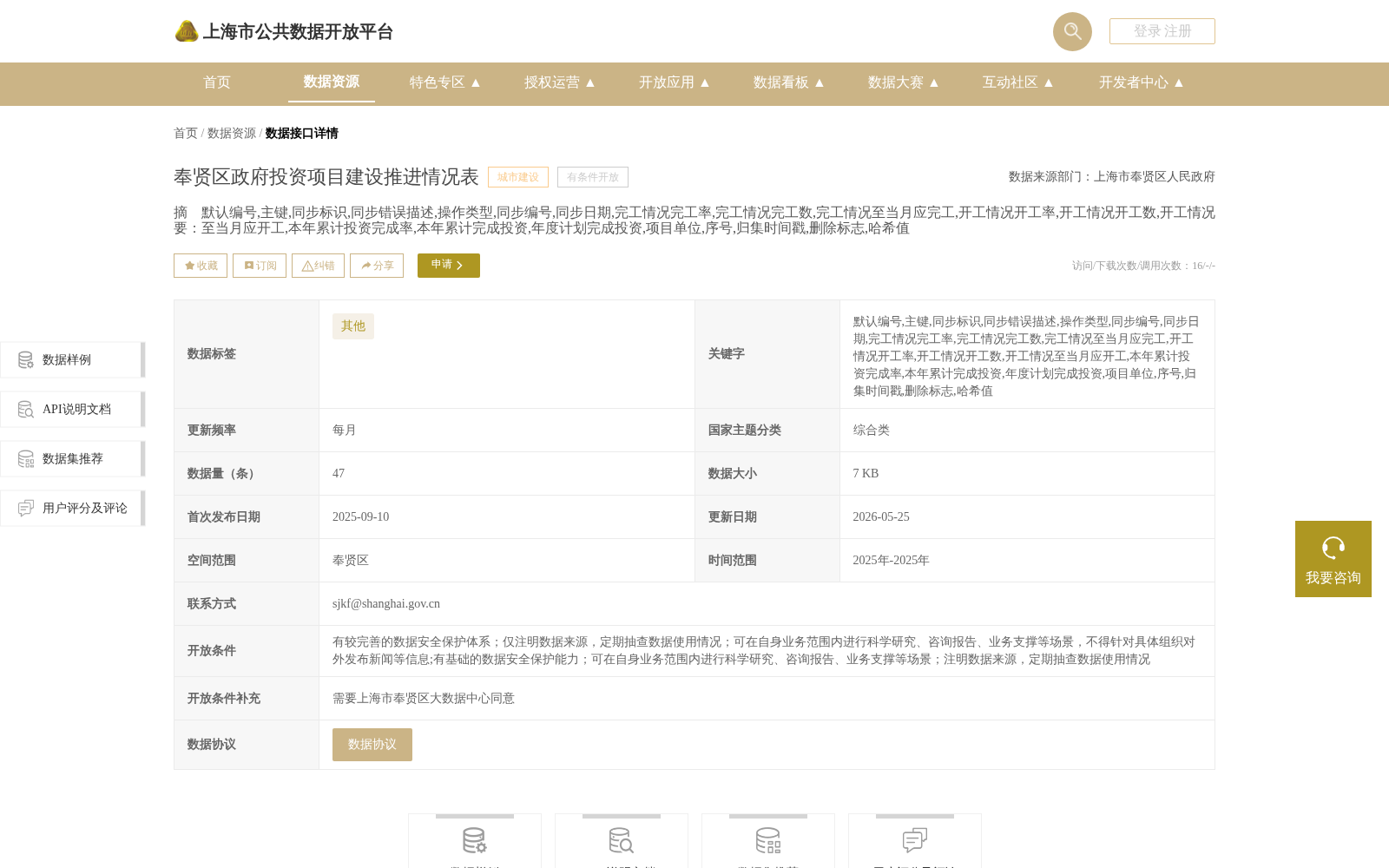Click 收藏 star button
The height and width of the screenshot is (868, 1389).
[x=201, y=266]
